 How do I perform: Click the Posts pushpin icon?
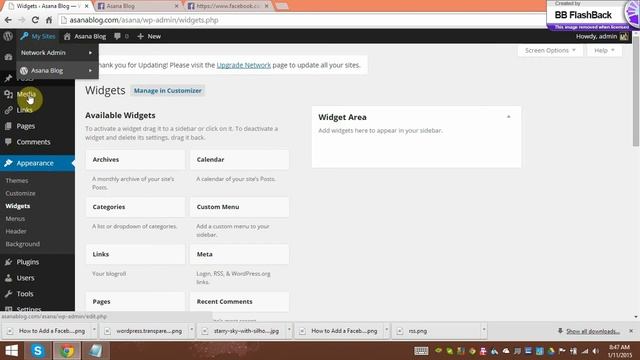pos(8,78)
